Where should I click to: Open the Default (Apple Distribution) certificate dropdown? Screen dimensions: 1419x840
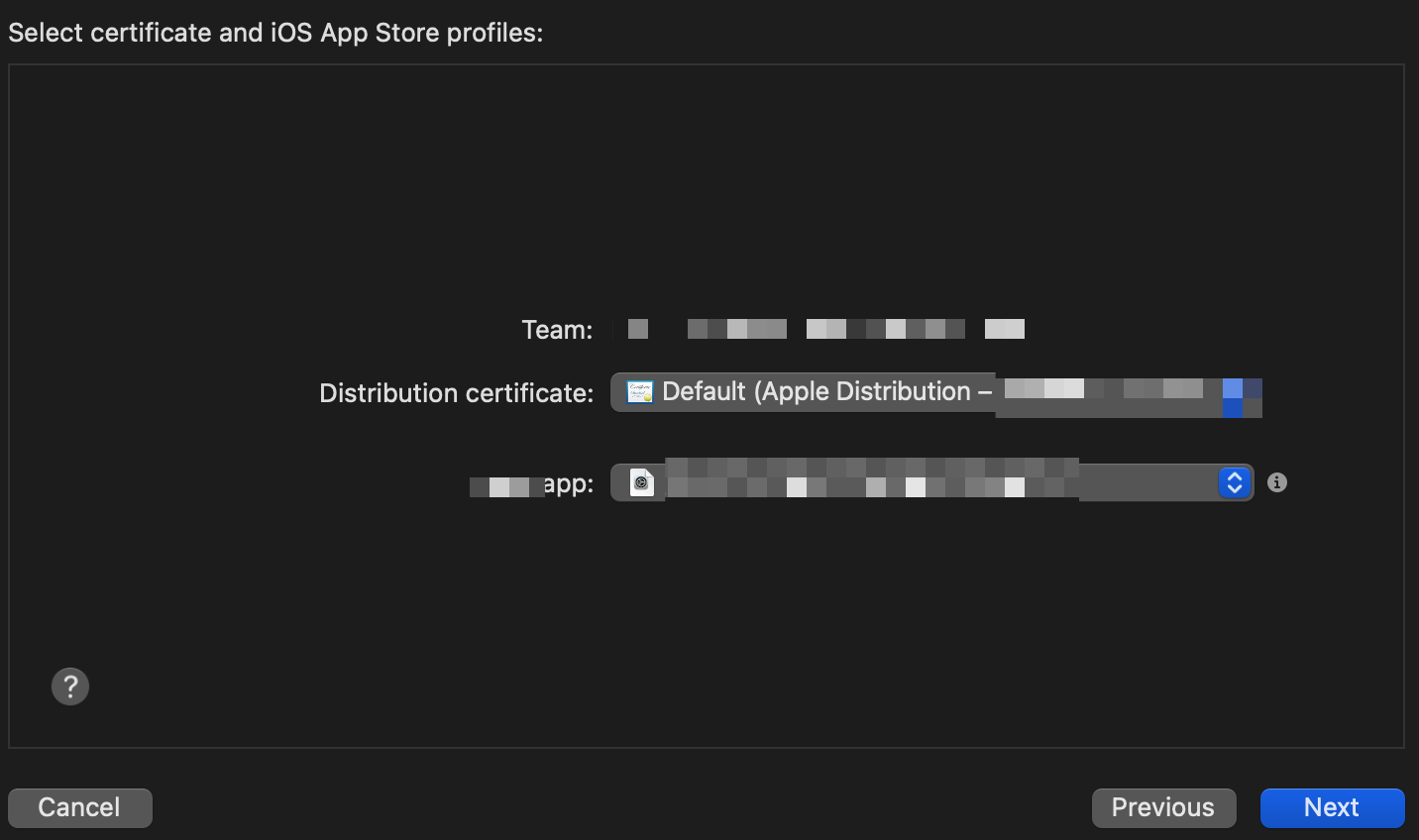pos(813,392)
